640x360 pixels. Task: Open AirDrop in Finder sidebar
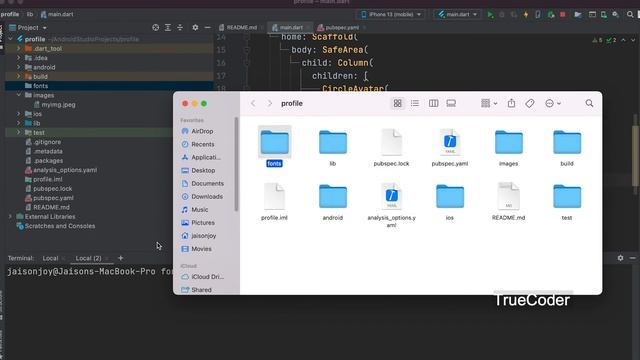pyautogui.click(x=202, y=131)
